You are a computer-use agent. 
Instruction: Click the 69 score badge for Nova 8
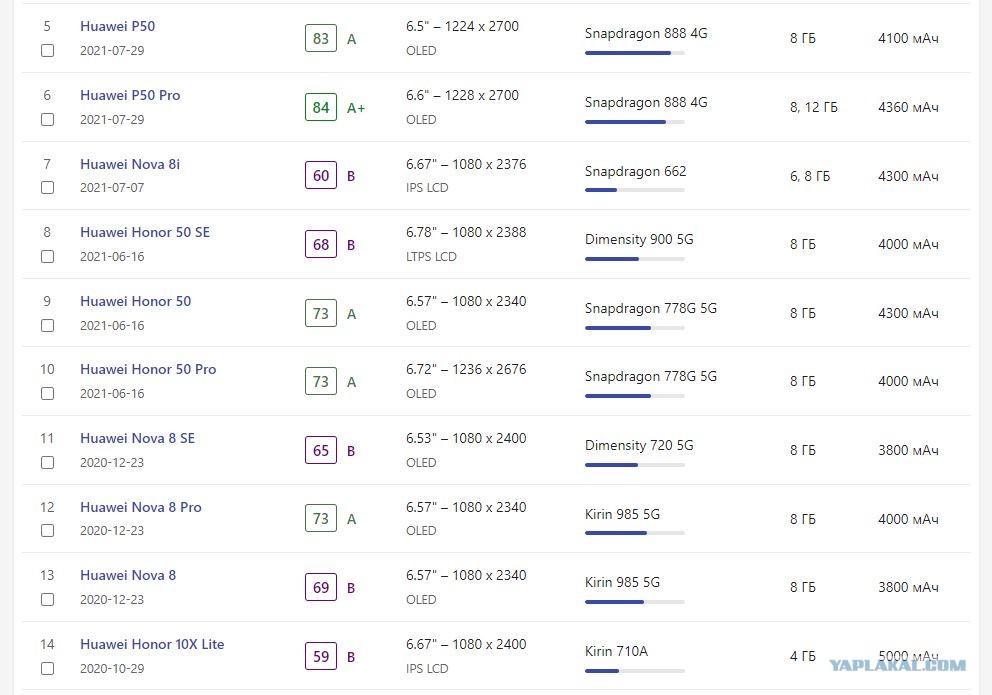tap(321, 587)
